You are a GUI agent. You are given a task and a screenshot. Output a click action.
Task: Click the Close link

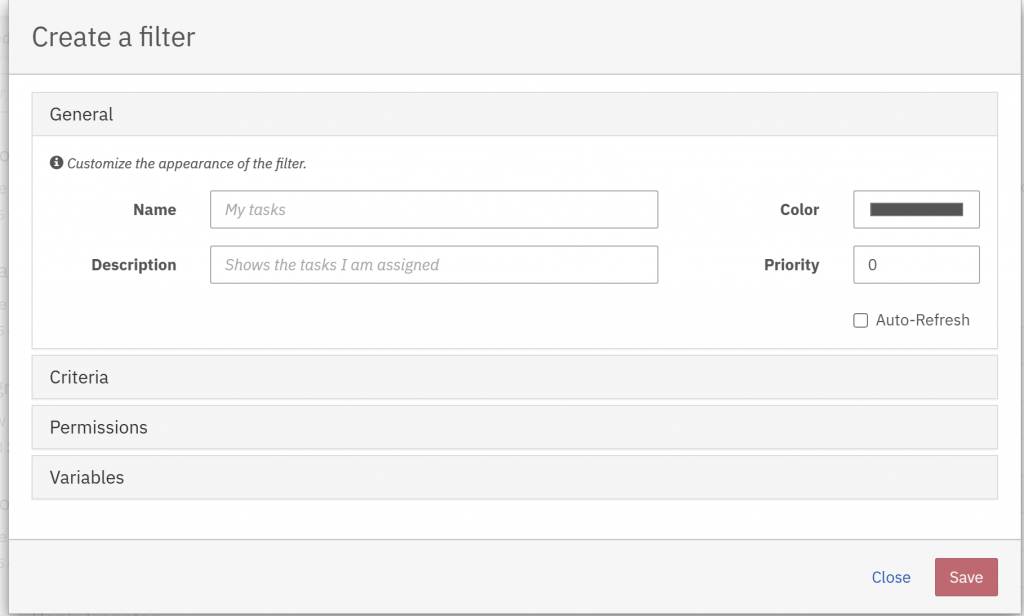(x=891, y=577)
